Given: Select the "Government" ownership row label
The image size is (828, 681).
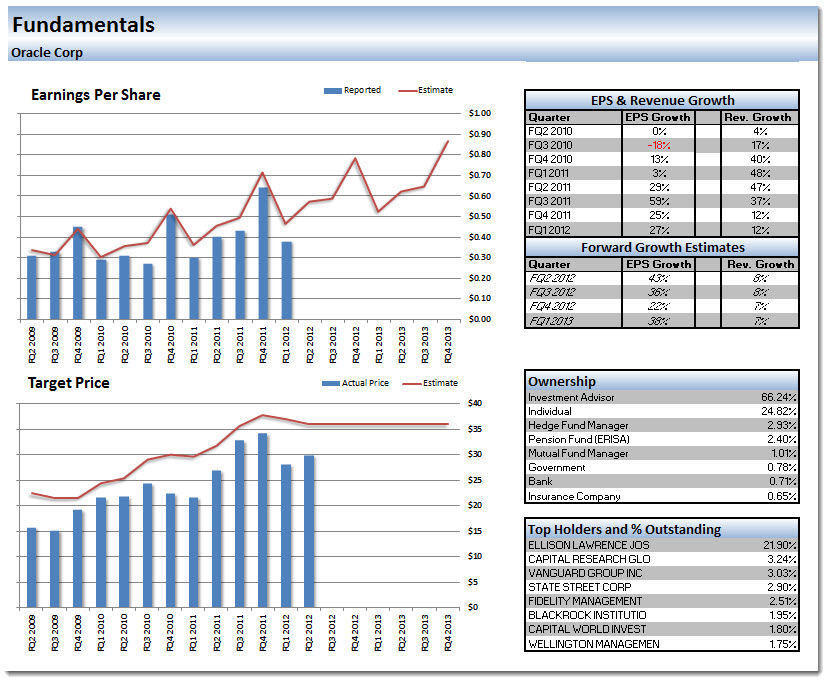Looking at the screenshot, I should (x=557, y=467).
